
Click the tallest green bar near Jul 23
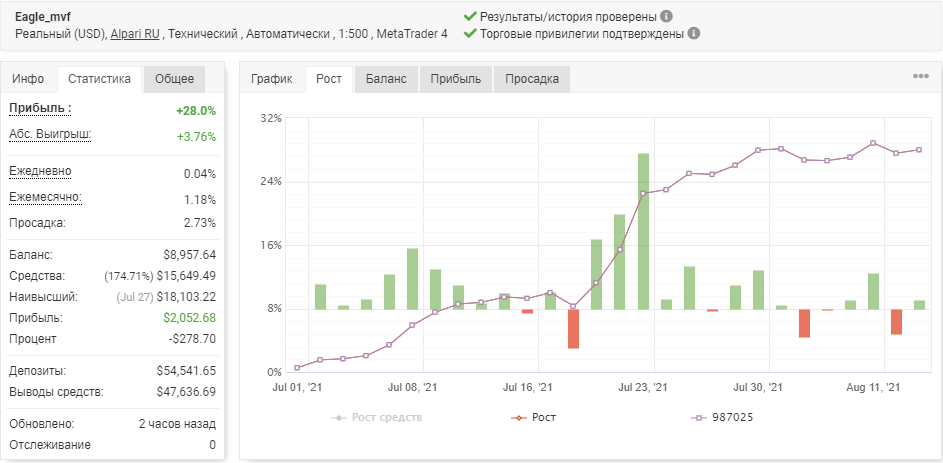click(643, 232)
